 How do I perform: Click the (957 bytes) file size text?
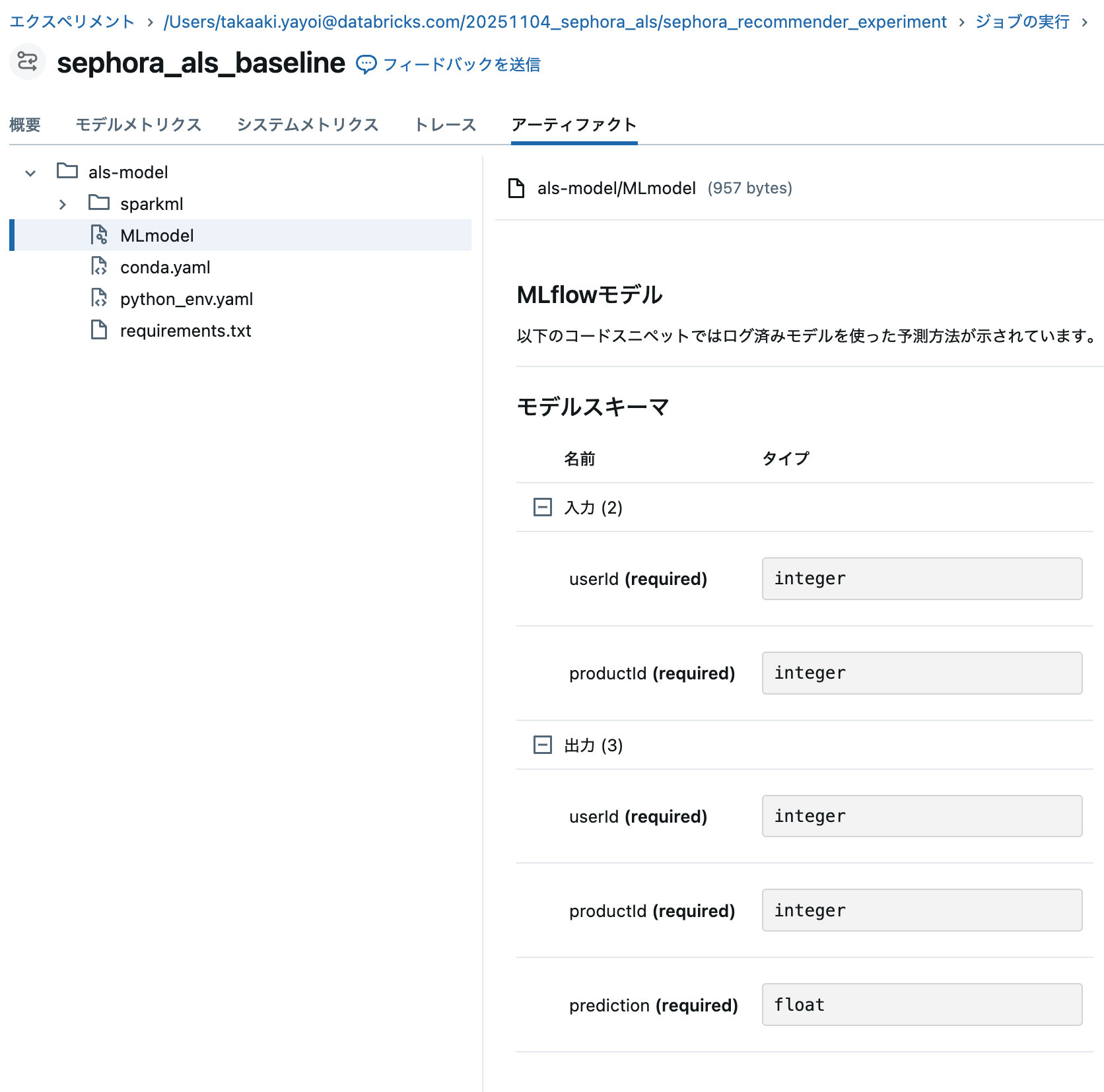749,188
